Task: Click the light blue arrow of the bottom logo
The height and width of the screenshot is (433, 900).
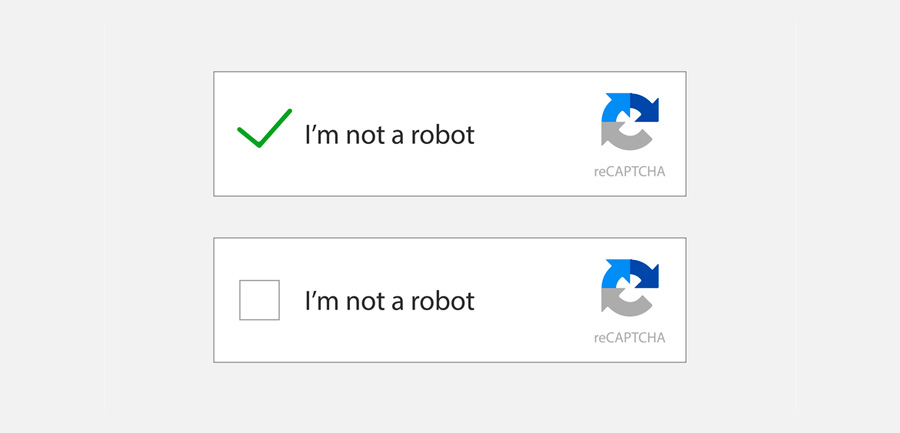Action: pos(614,275)
